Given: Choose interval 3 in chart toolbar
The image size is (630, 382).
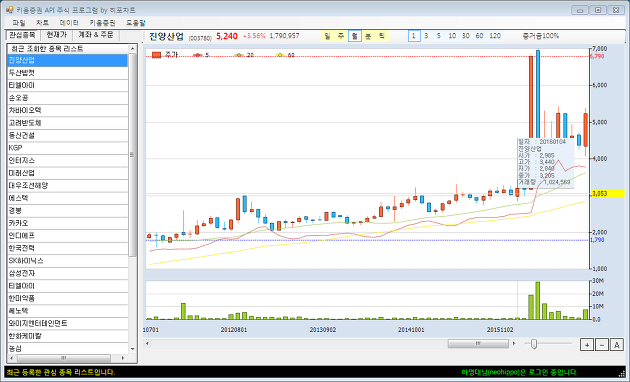Looking at the screenshot, I should (426, 36).
